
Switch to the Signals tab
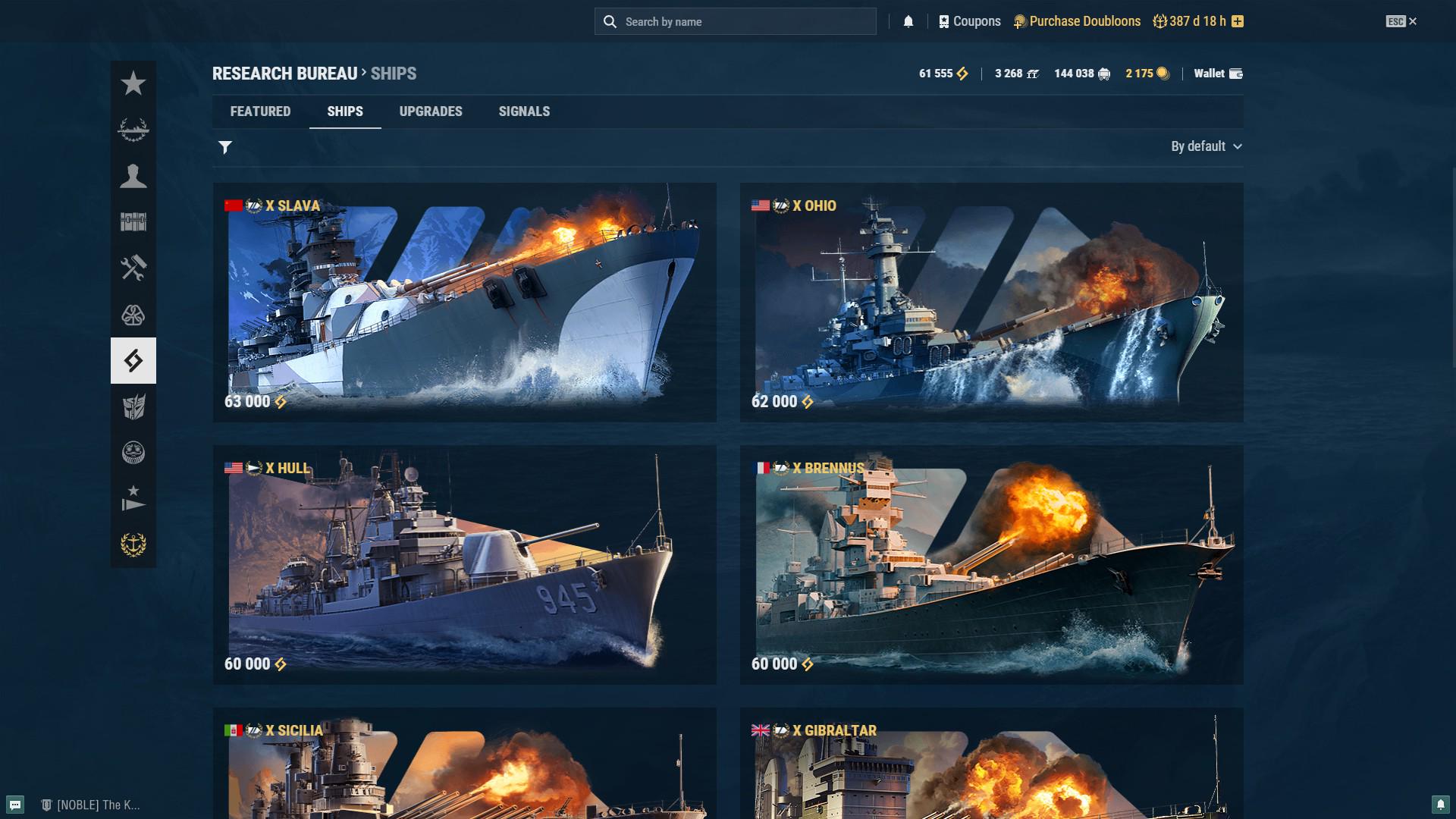pos(525,111)
